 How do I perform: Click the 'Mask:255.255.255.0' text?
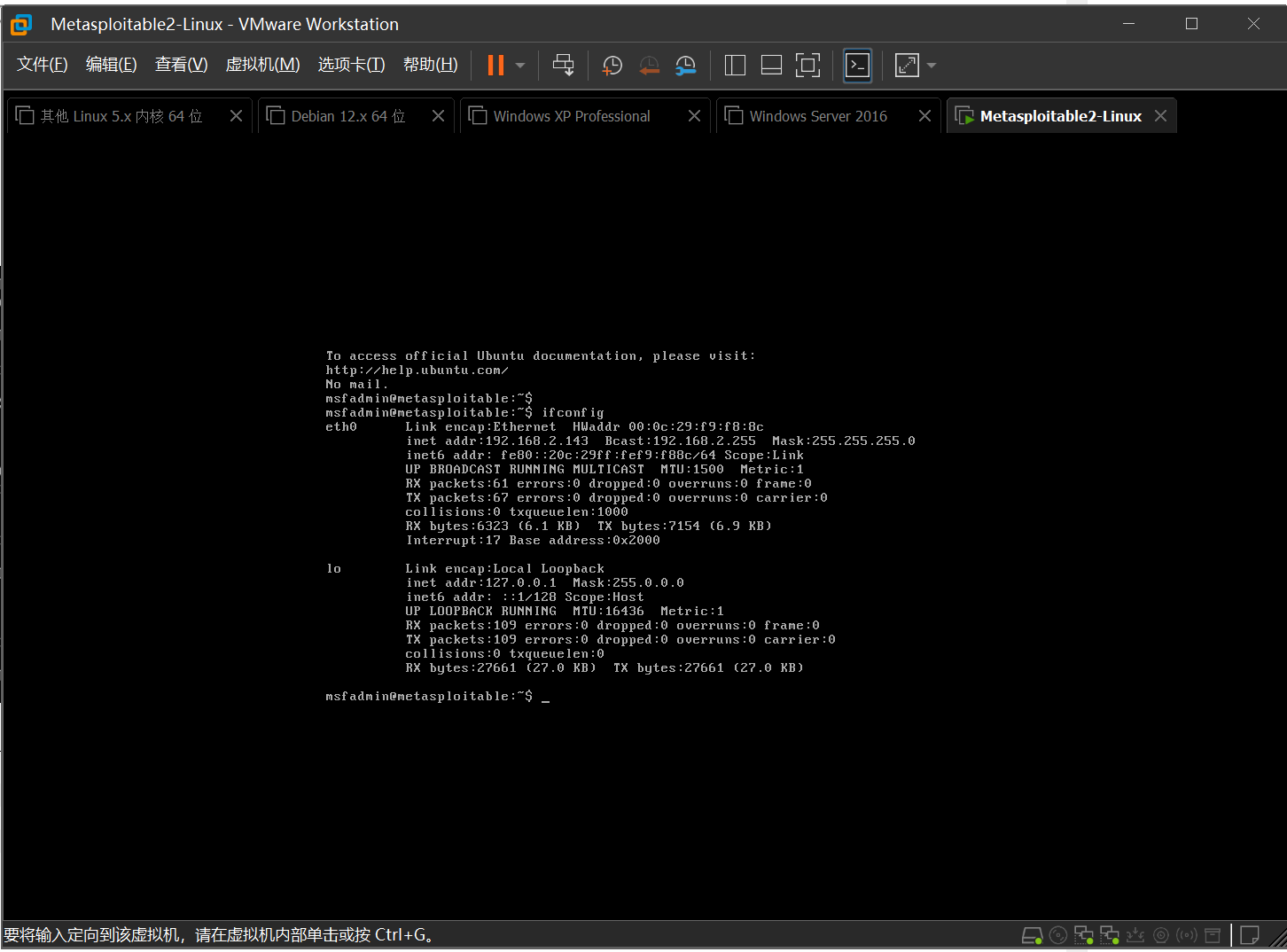[x=844, y=441]
